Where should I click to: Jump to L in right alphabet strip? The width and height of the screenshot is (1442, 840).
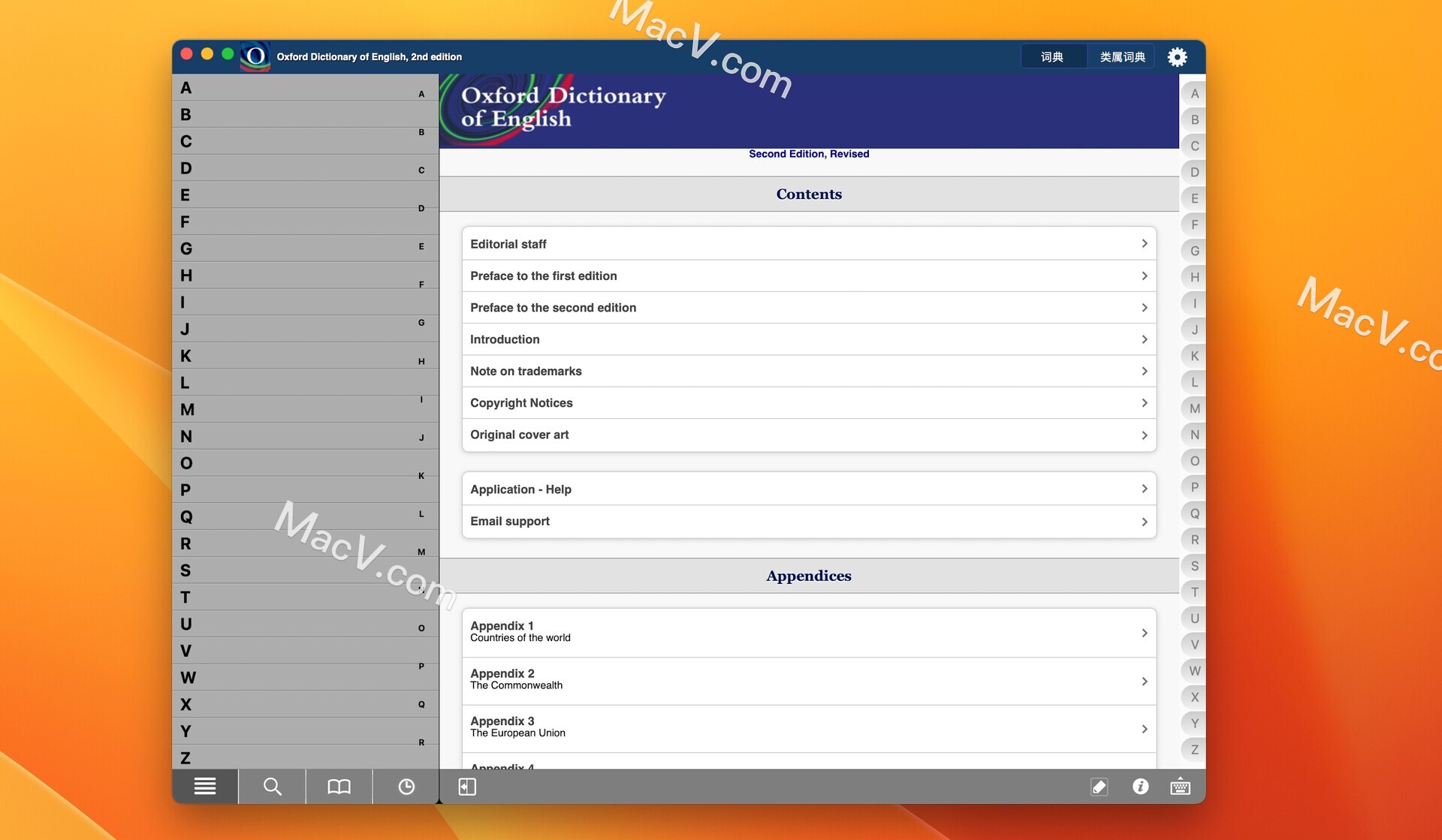(x=1194, y=382)
